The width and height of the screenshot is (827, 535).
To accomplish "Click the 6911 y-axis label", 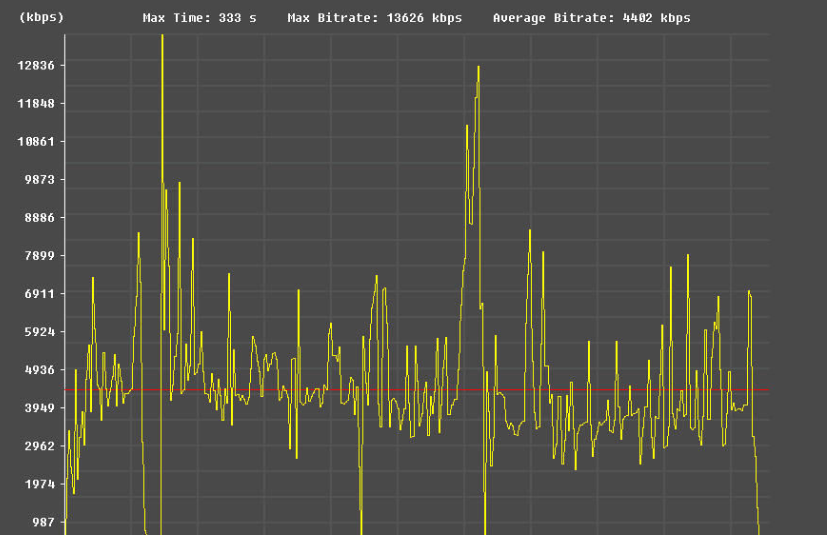I will click(x=40, y=293).
